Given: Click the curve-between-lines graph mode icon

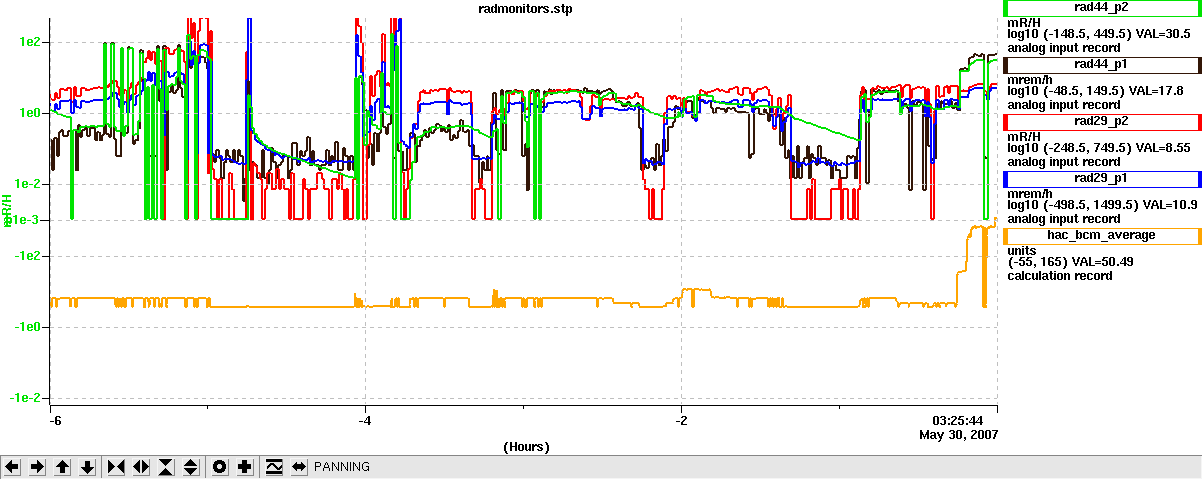Looking at the screenshot, I should [273, 467].
